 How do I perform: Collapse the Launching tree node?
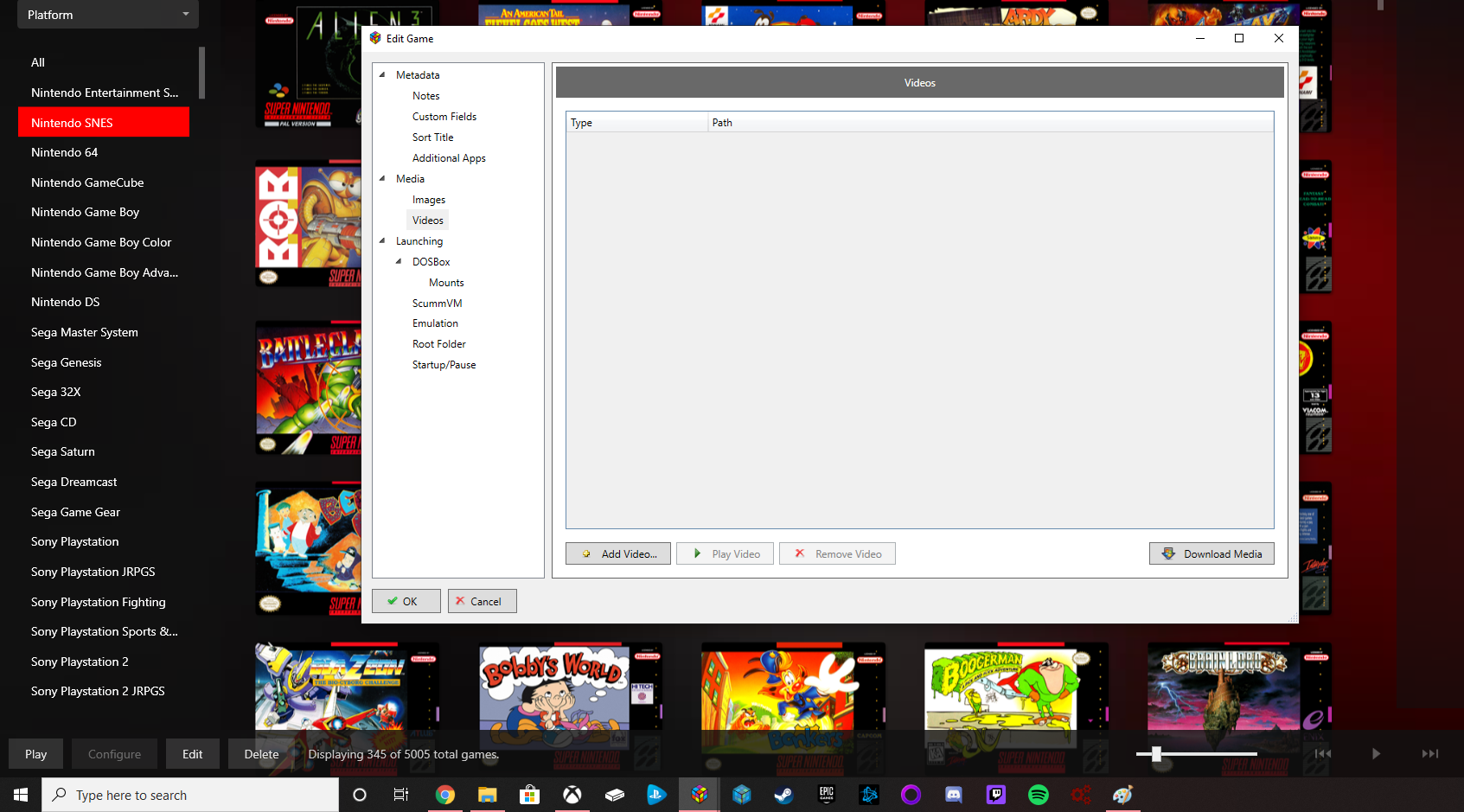(382, 241)
